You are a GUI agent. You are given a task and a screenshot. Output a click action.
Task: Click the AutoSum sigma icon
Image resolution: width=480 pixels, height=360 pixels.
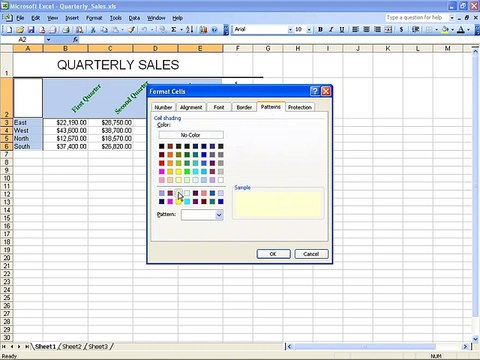click(174, 30)
